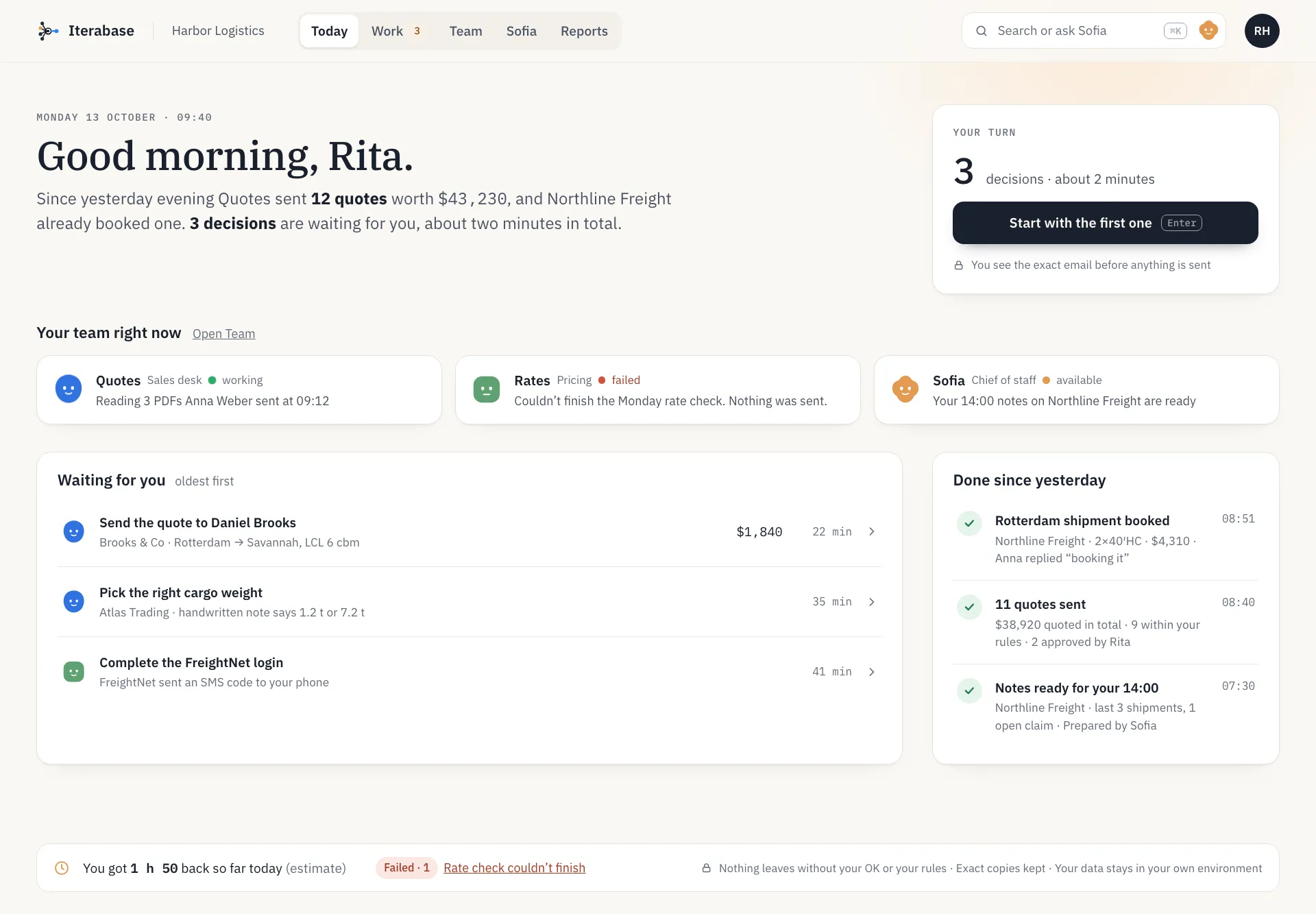Click the 11 quotes sent entry title

(1040, 605)
